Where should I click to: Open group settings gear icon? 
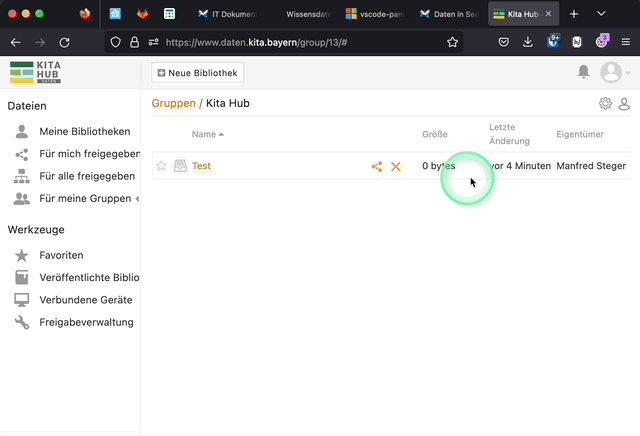pos(605,103)
